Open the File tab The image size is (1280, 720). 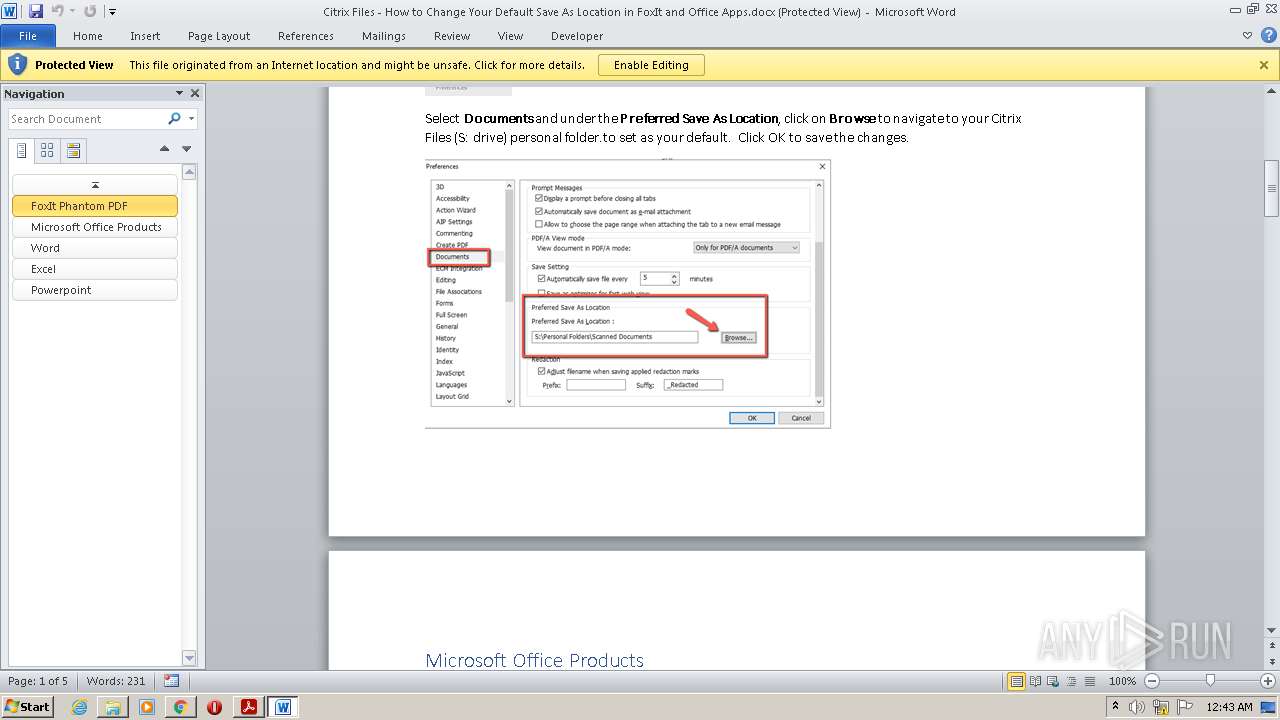click(x=28, y=35)
